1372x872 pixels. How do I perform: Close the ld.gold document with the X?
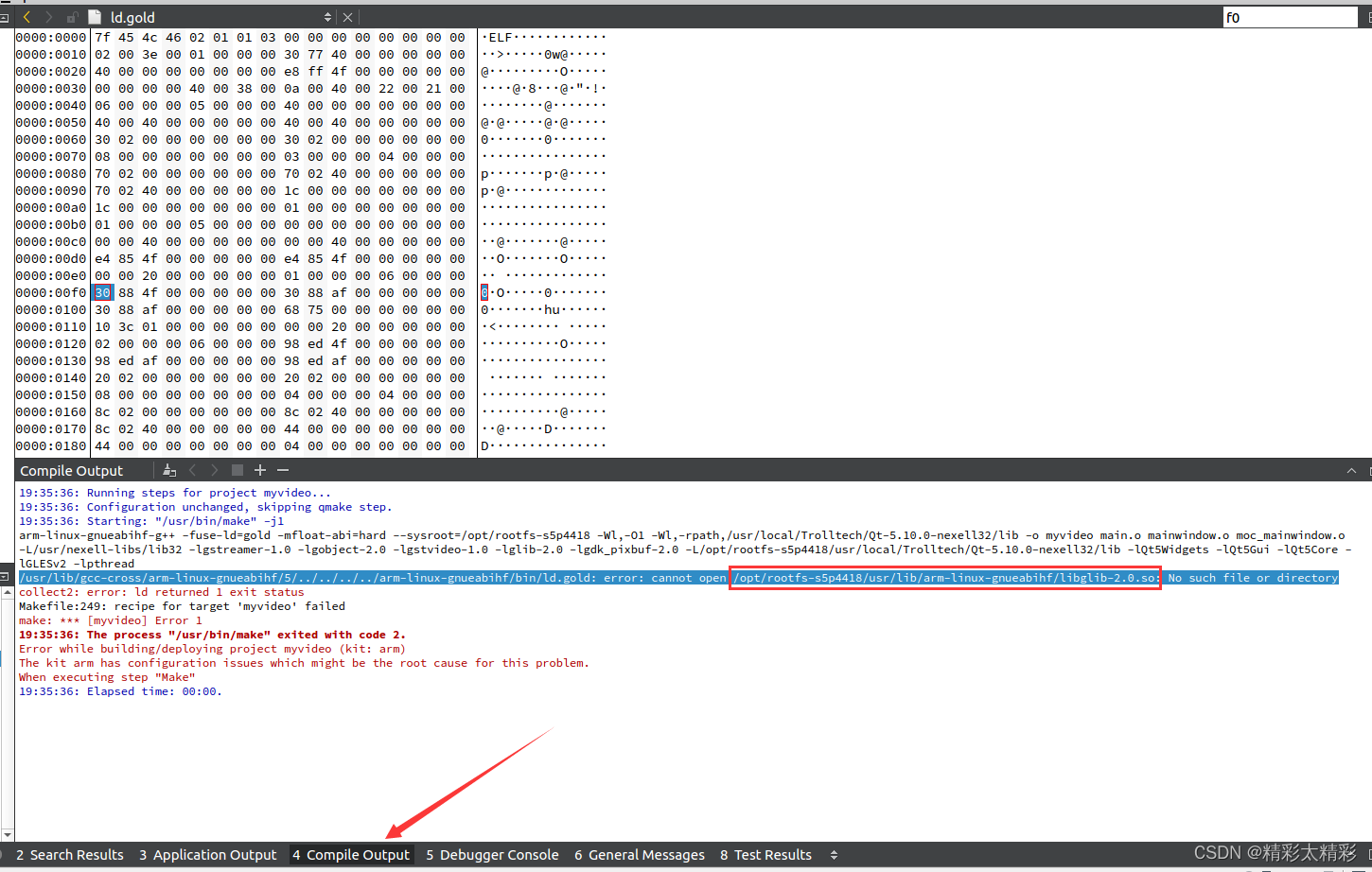(x=347, y=17)
